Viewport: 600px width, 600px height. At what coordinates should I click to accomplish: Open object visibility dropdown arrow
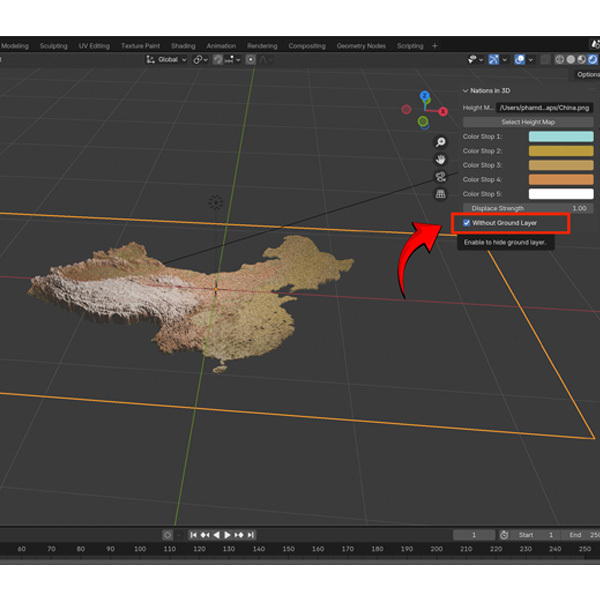coord(481,60)
